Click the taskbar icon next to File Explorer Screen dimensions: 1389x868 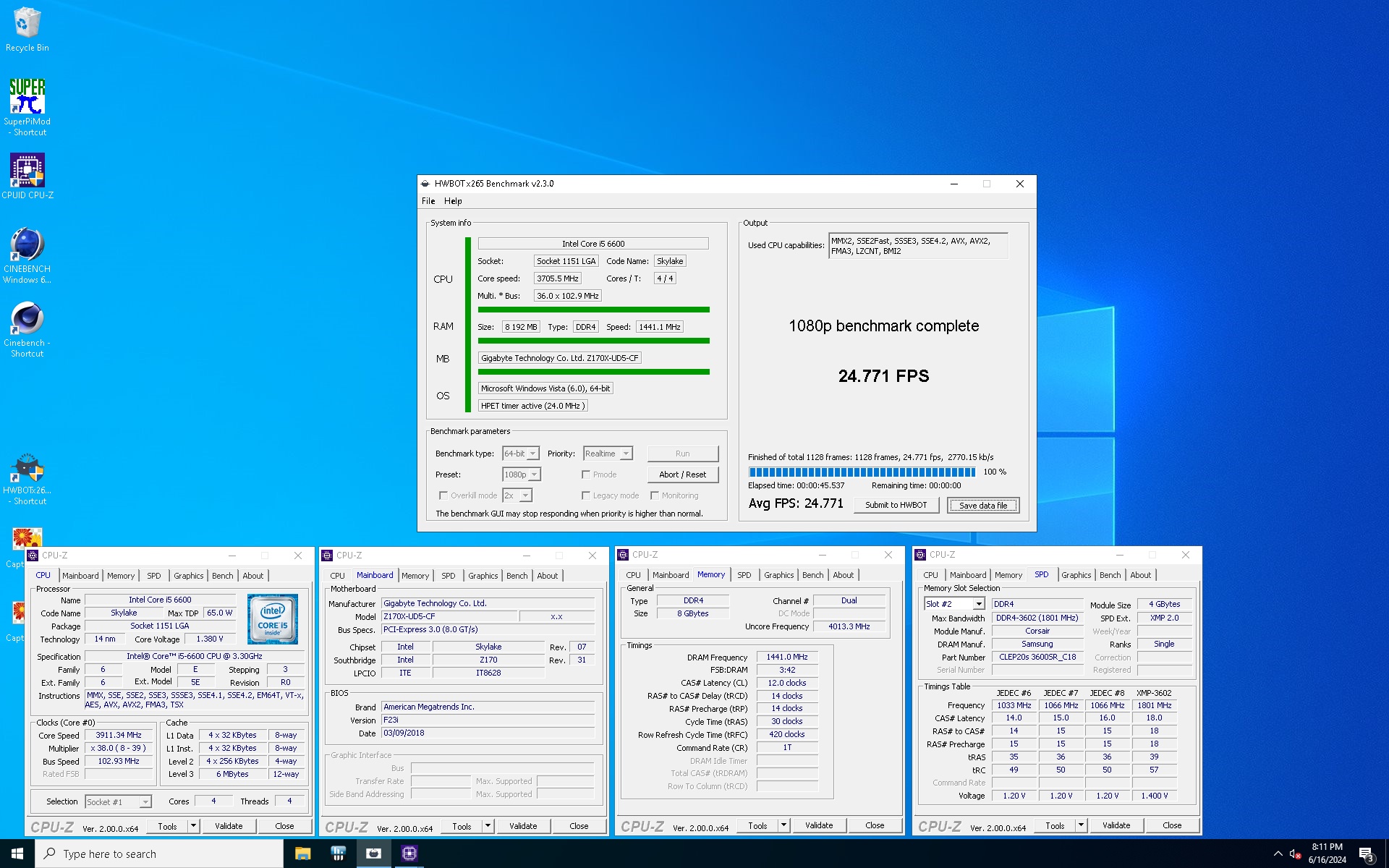tap(338, 854)
